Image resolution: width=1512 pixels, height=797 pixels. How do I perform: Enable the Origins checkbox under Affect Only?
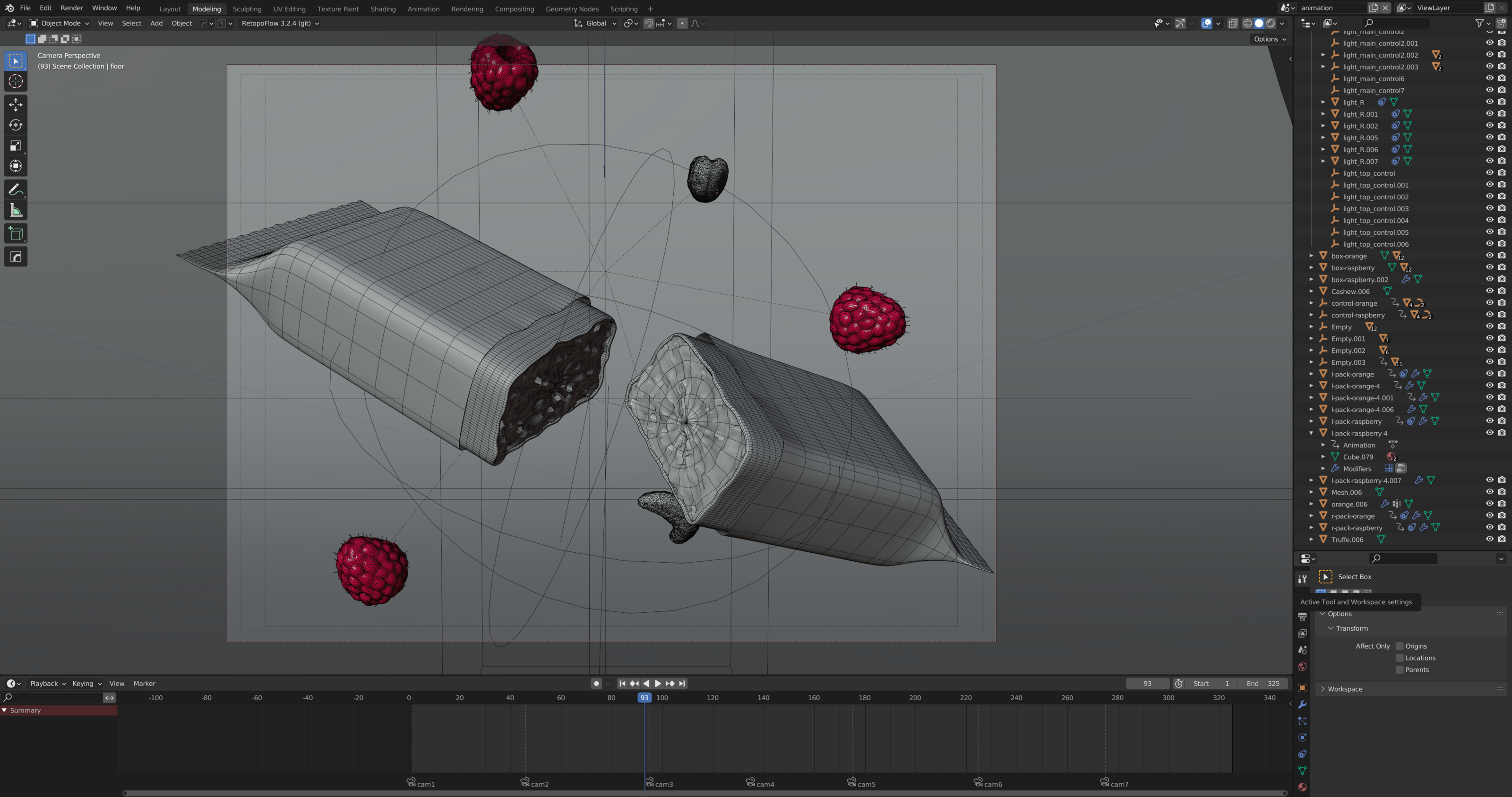point(1399,646)
